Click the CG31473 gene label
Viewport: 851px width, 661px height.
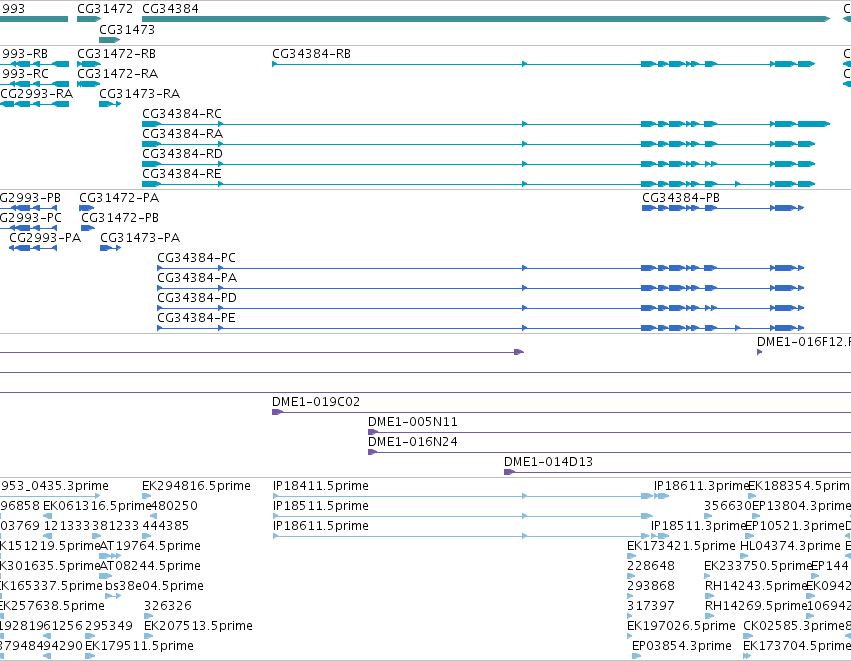point(127,29)
